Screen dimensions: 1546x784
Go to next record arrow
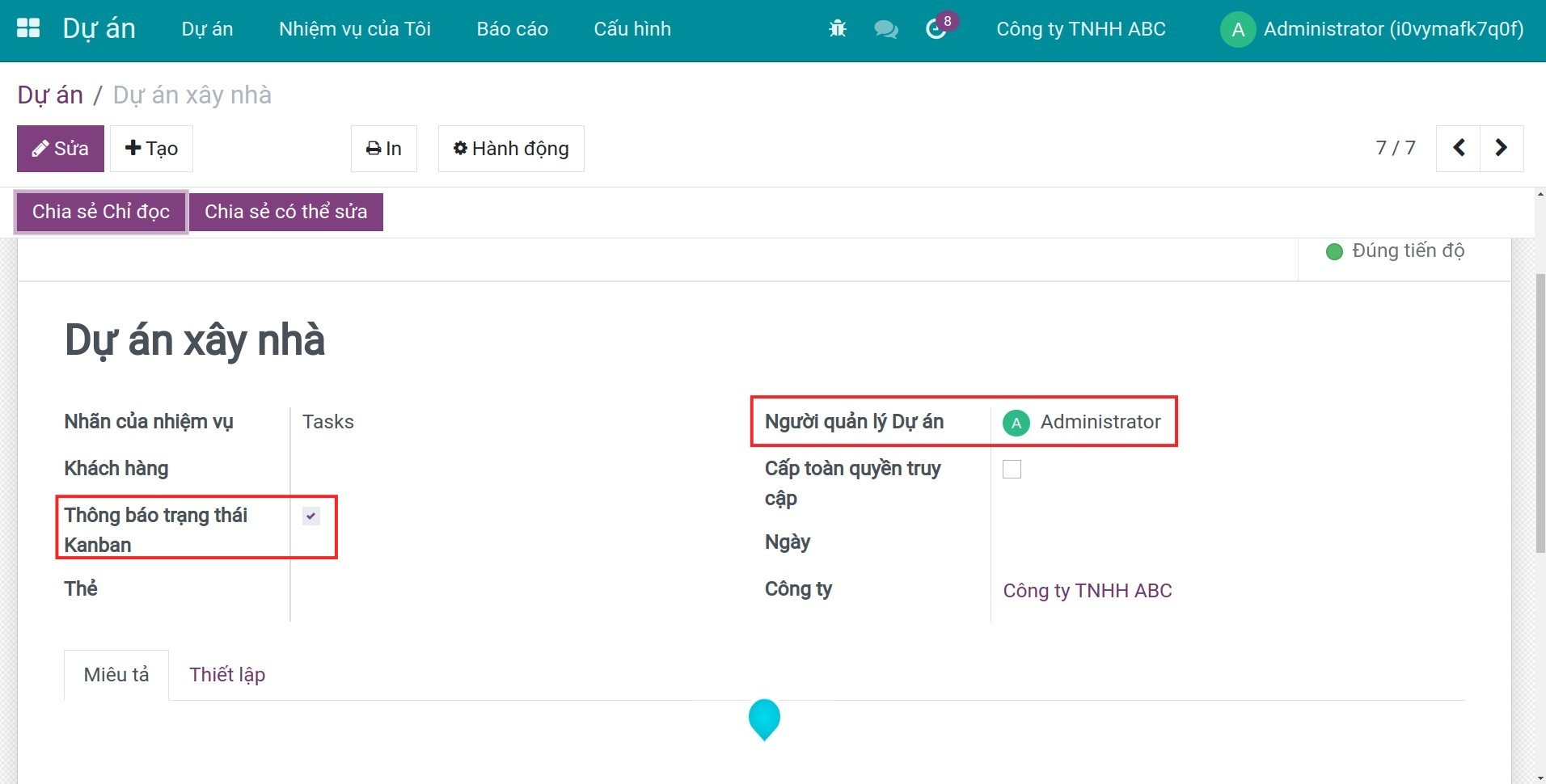(1502, 148)
